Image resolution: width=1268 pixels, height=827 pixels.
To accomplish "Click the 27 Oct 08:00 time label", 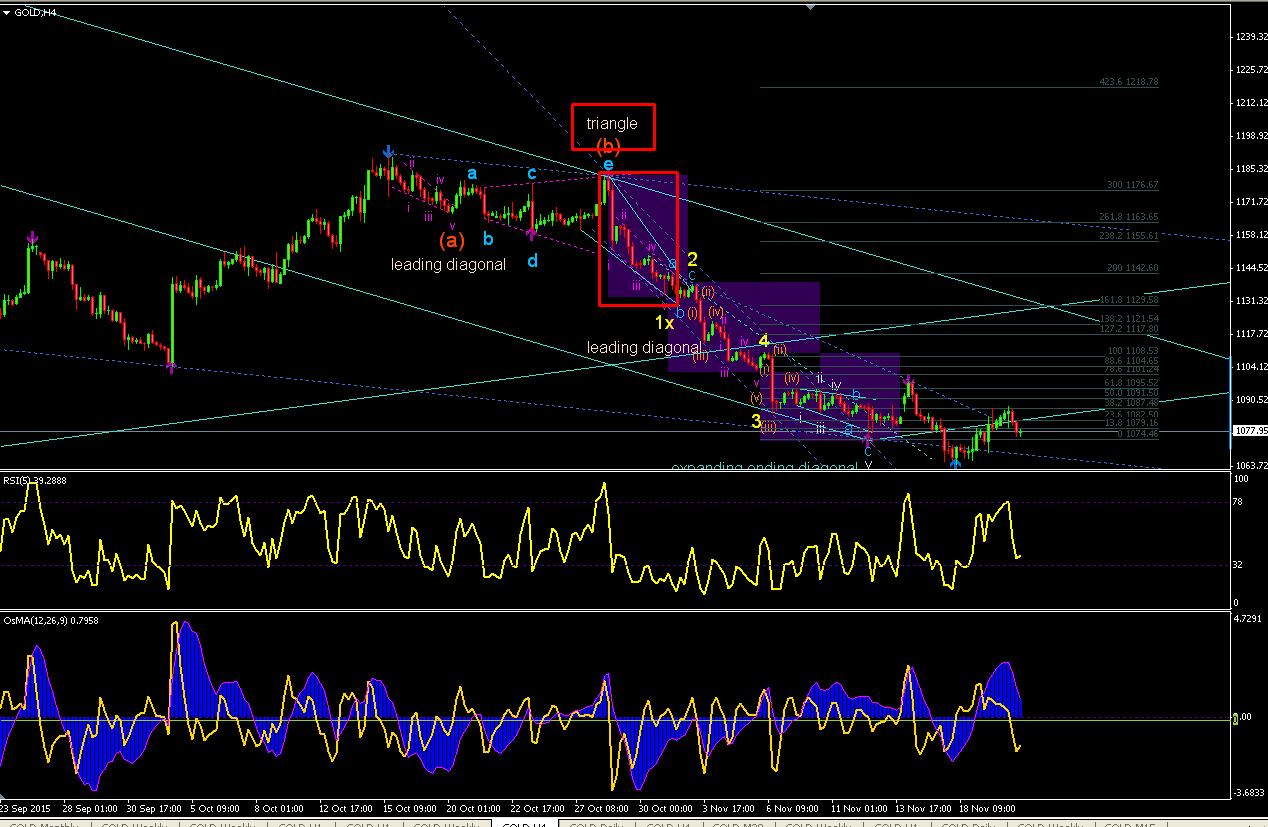I will click(601, 807).
